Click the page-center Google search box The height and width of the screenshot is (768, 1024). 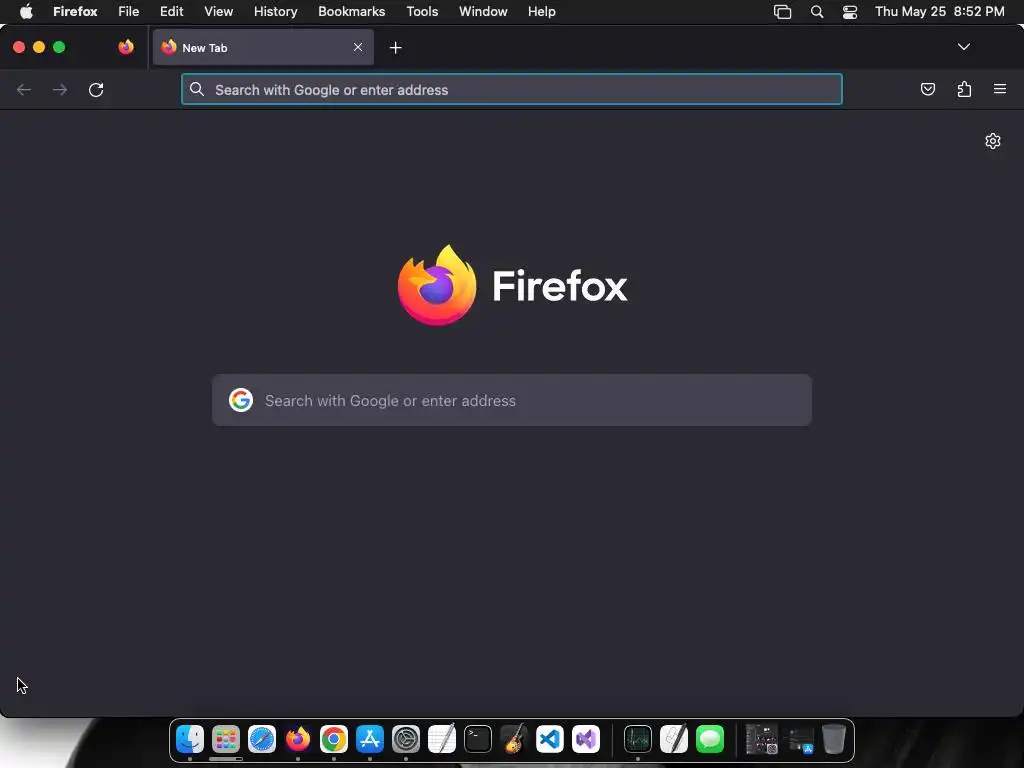coord(512,400)
